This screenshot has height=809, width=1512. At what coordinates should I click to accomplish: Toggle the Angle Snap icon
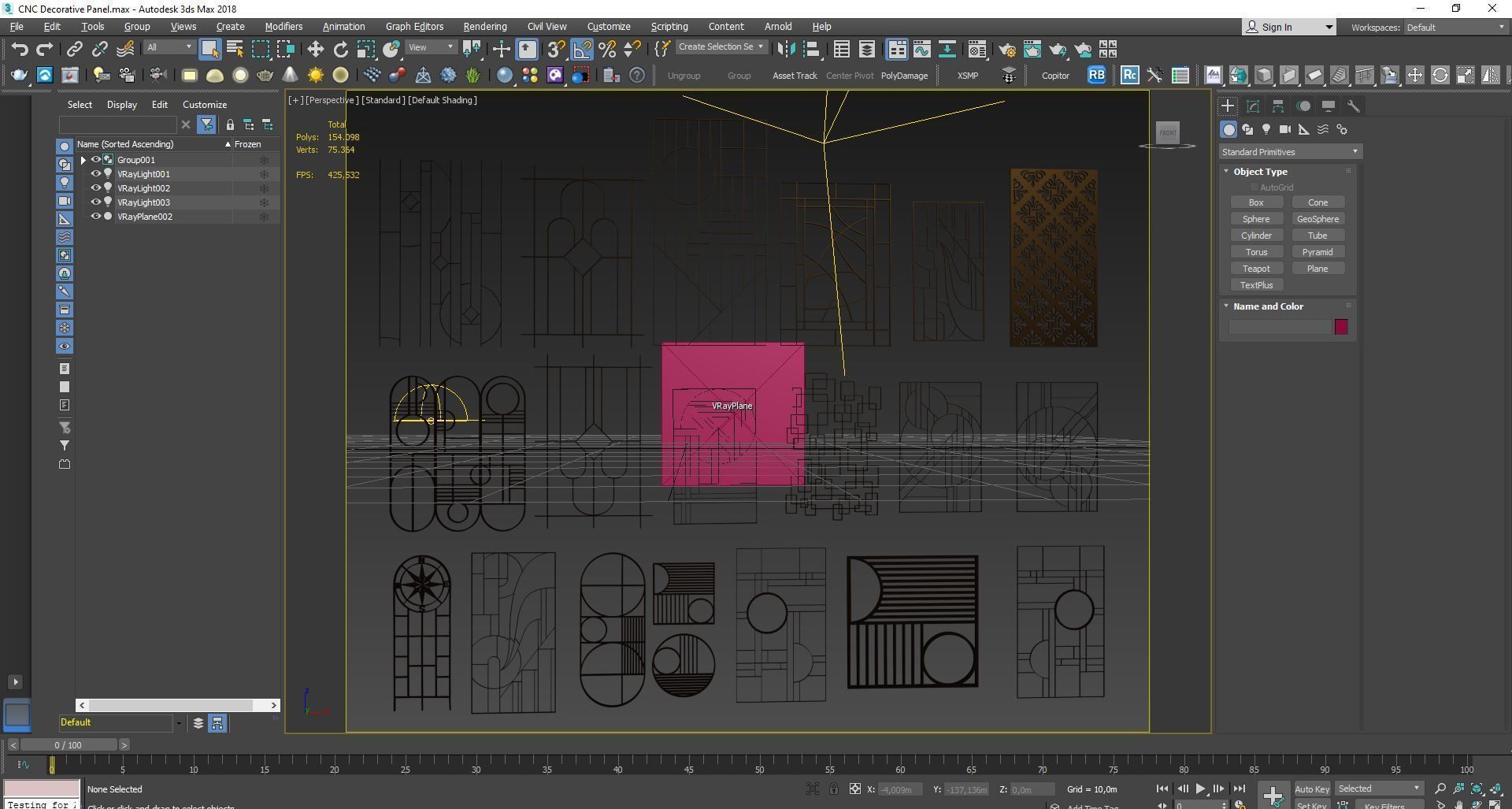click(x=582, y=49)
